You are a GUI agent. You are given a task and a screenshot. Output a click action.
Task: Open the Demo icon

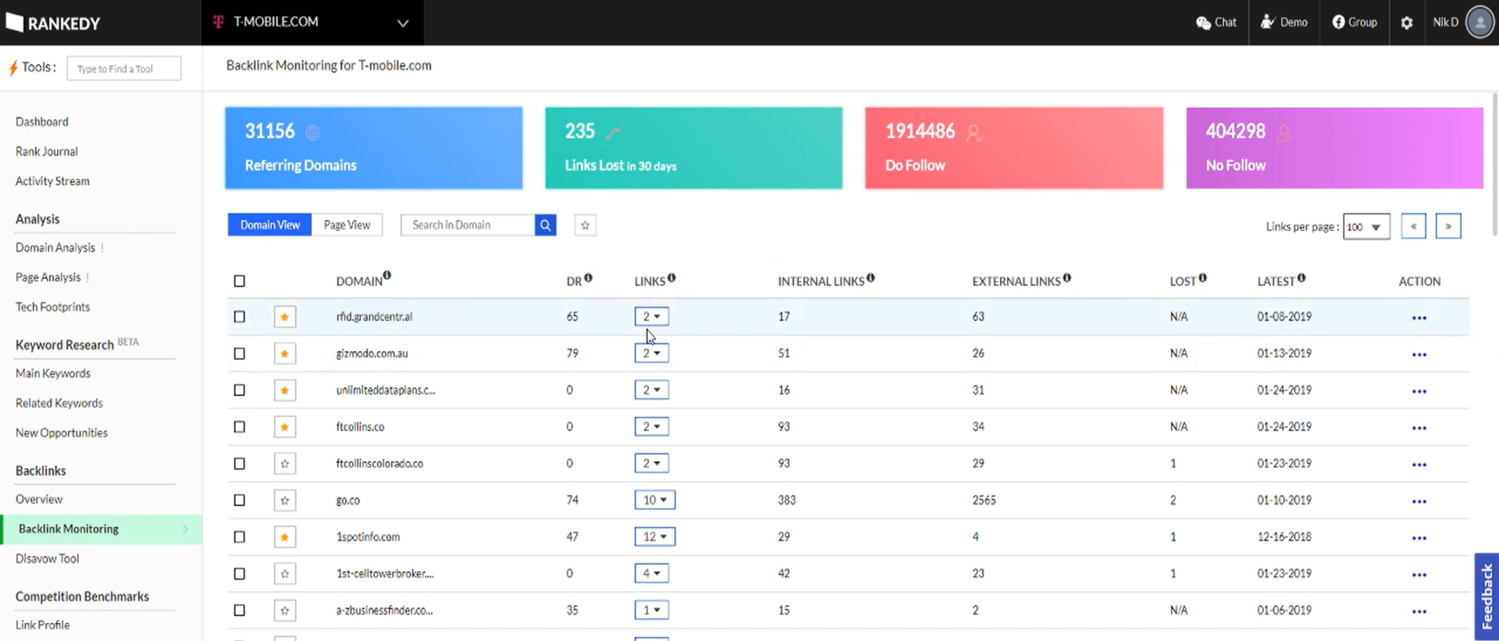(x=1284, y=22)
